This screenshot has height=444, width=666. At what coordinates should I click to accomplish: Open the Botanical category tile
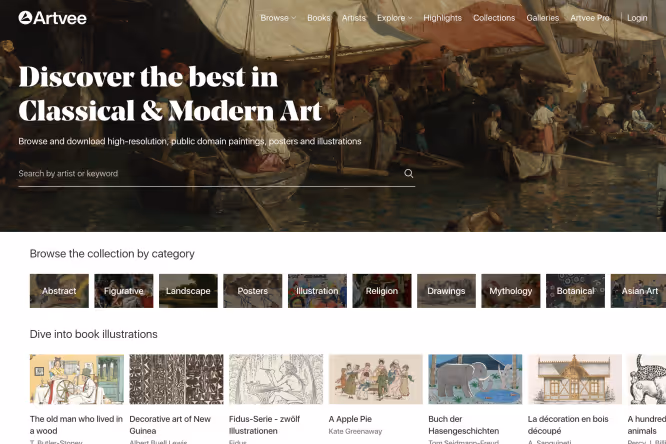click(x=575, y=291)
